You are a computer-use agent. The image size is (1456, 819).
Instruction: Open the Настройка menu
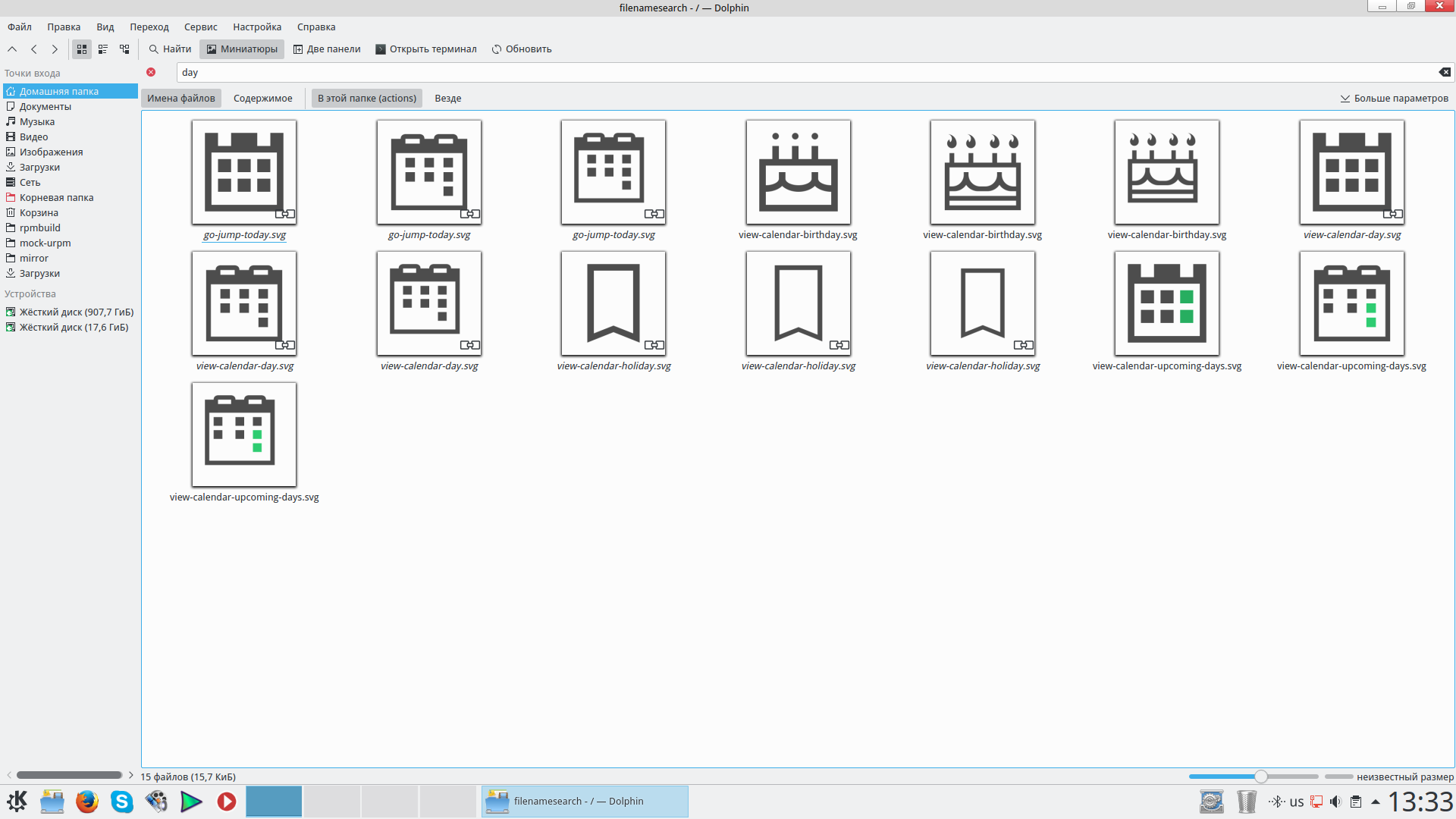257,27
